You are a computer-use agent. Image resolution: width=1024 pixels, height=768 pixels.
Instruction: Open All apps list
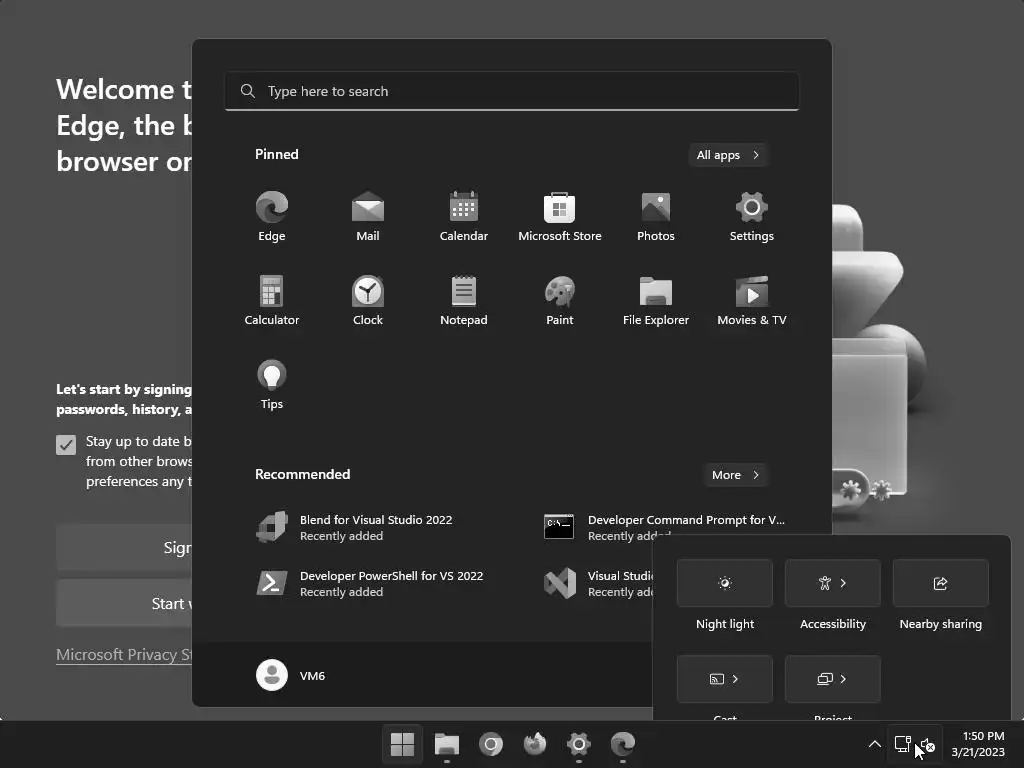tap(728, 155)
